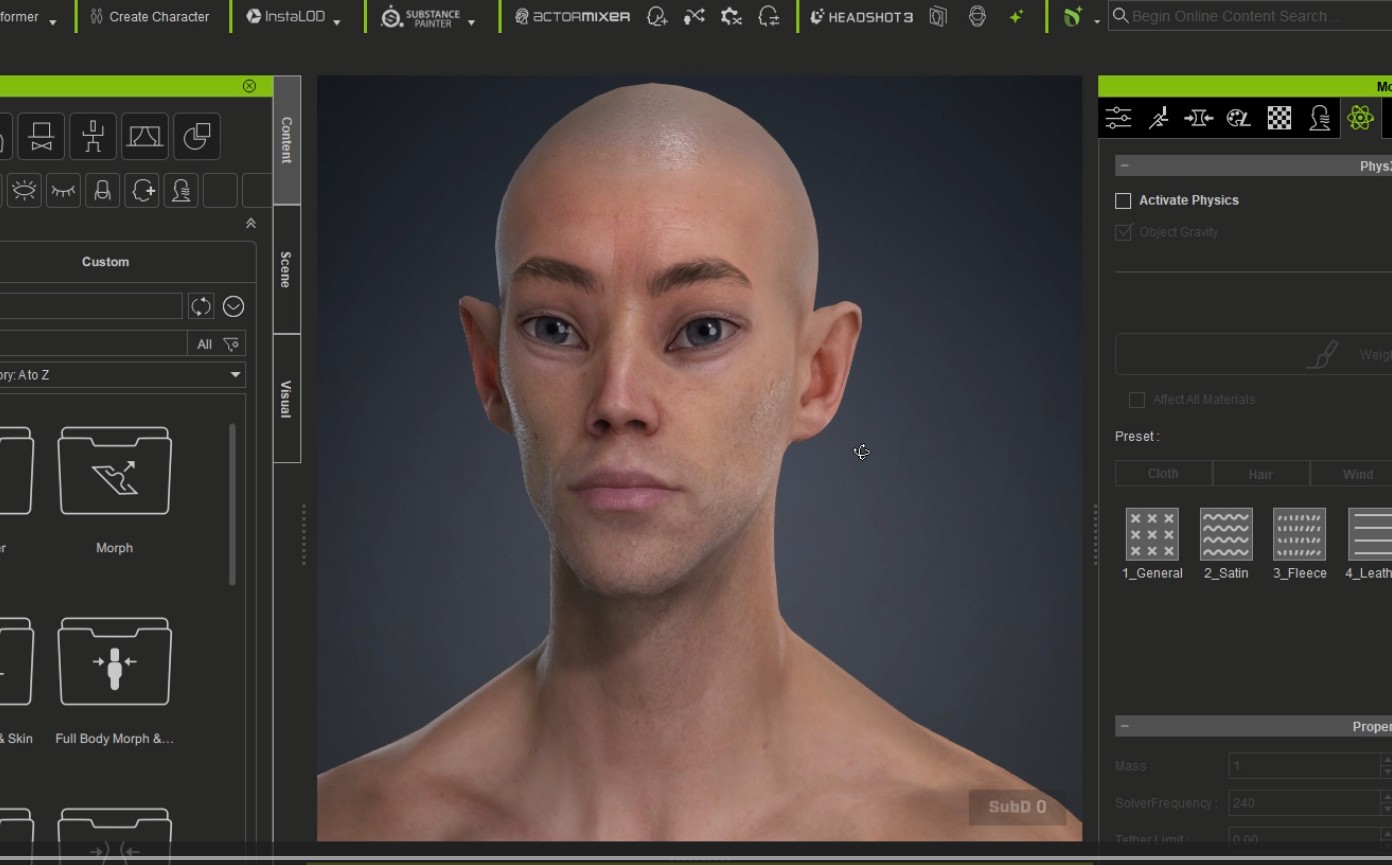This screenshot has height=865, width=1392.
Task: Select the Hair preset button
Action: click(x=1260, y=474)
